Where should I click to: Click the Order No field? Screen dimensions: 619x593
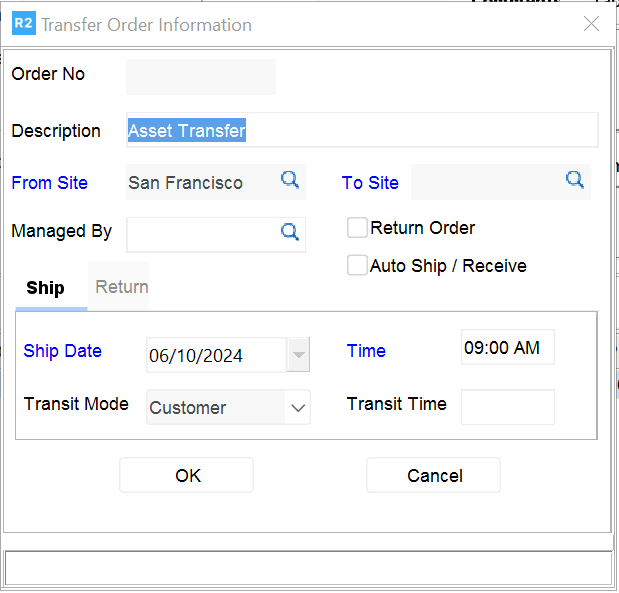200,76
